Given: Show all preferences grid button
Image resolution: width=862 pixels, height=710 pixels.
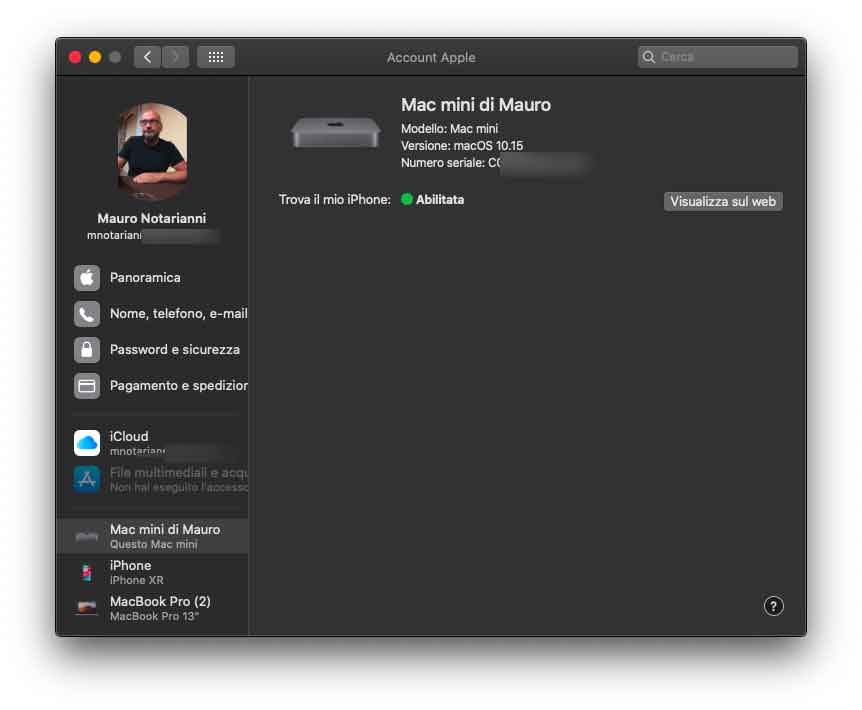Looking at the screenshot, I should (216, 57).
